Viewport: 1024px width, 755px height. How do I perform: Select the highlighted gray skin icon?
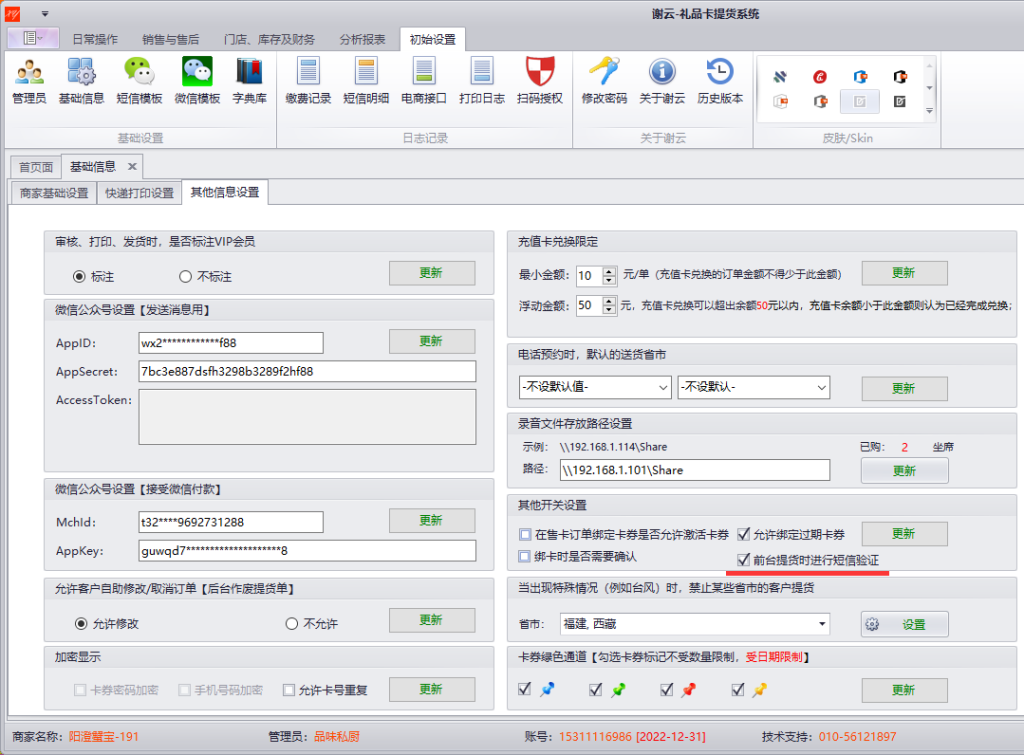[x=860, y=102]
